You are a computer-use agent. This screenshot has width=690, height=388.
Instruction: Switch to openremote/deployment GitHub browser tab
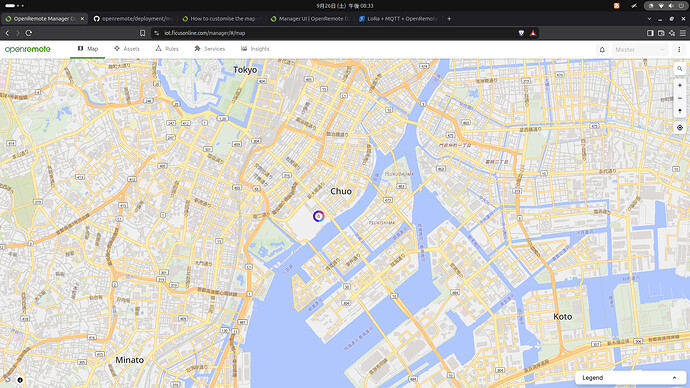(134, 18)
